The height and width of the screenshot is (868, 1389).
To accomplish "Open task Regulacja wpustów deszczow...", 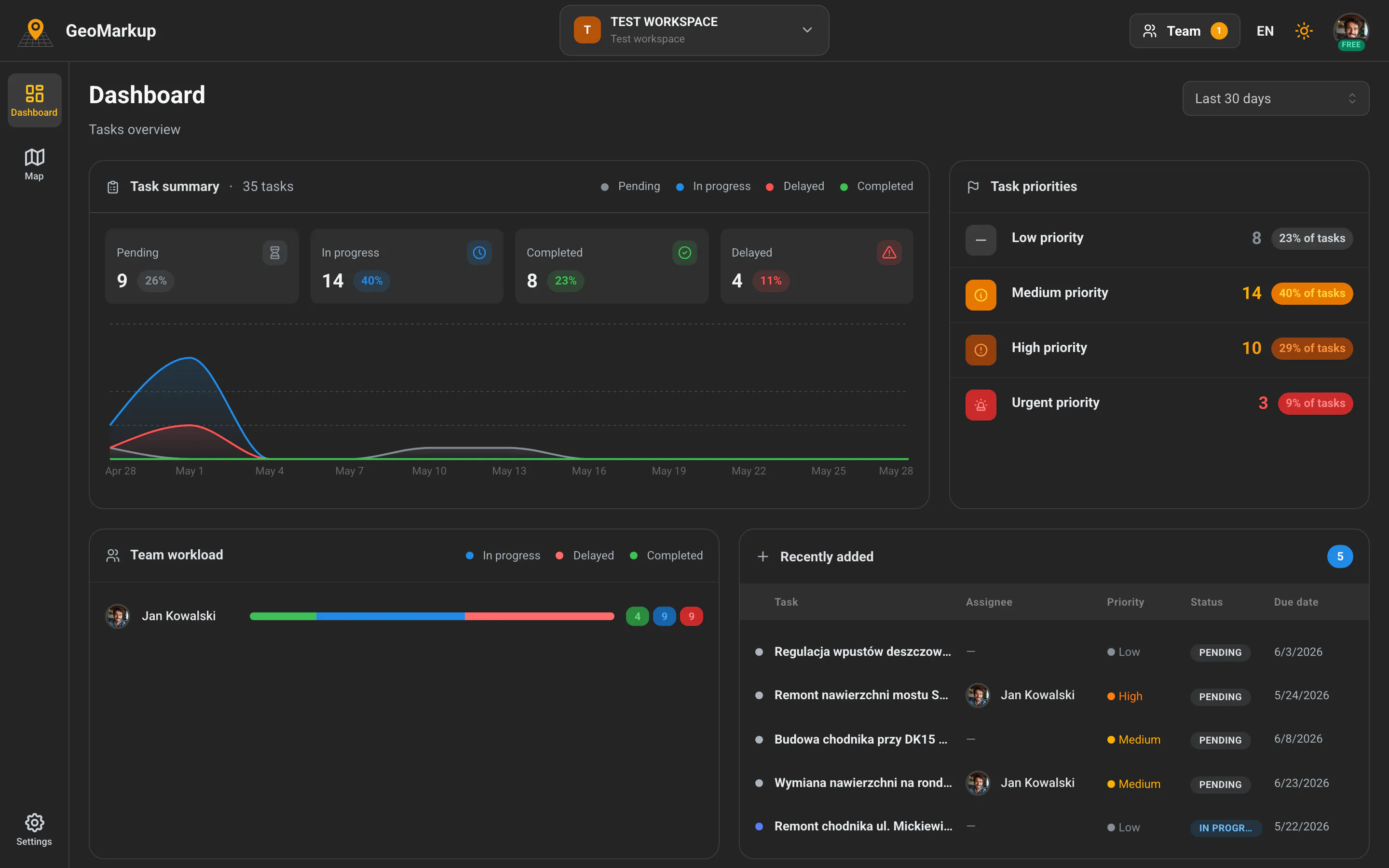I will (x=862, y=651).
